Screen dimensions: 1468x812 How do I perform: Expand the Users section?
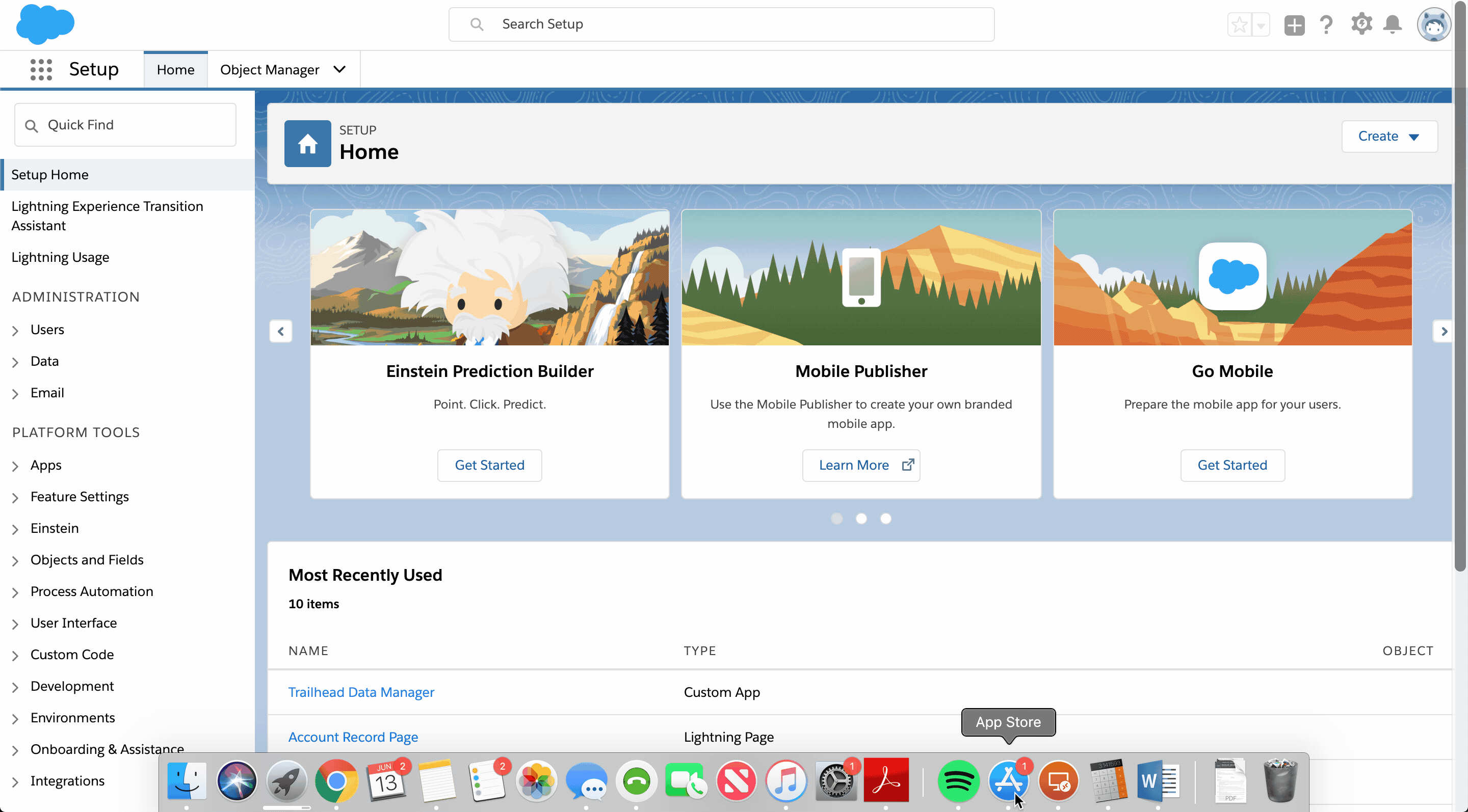click(x=15, y=330)
